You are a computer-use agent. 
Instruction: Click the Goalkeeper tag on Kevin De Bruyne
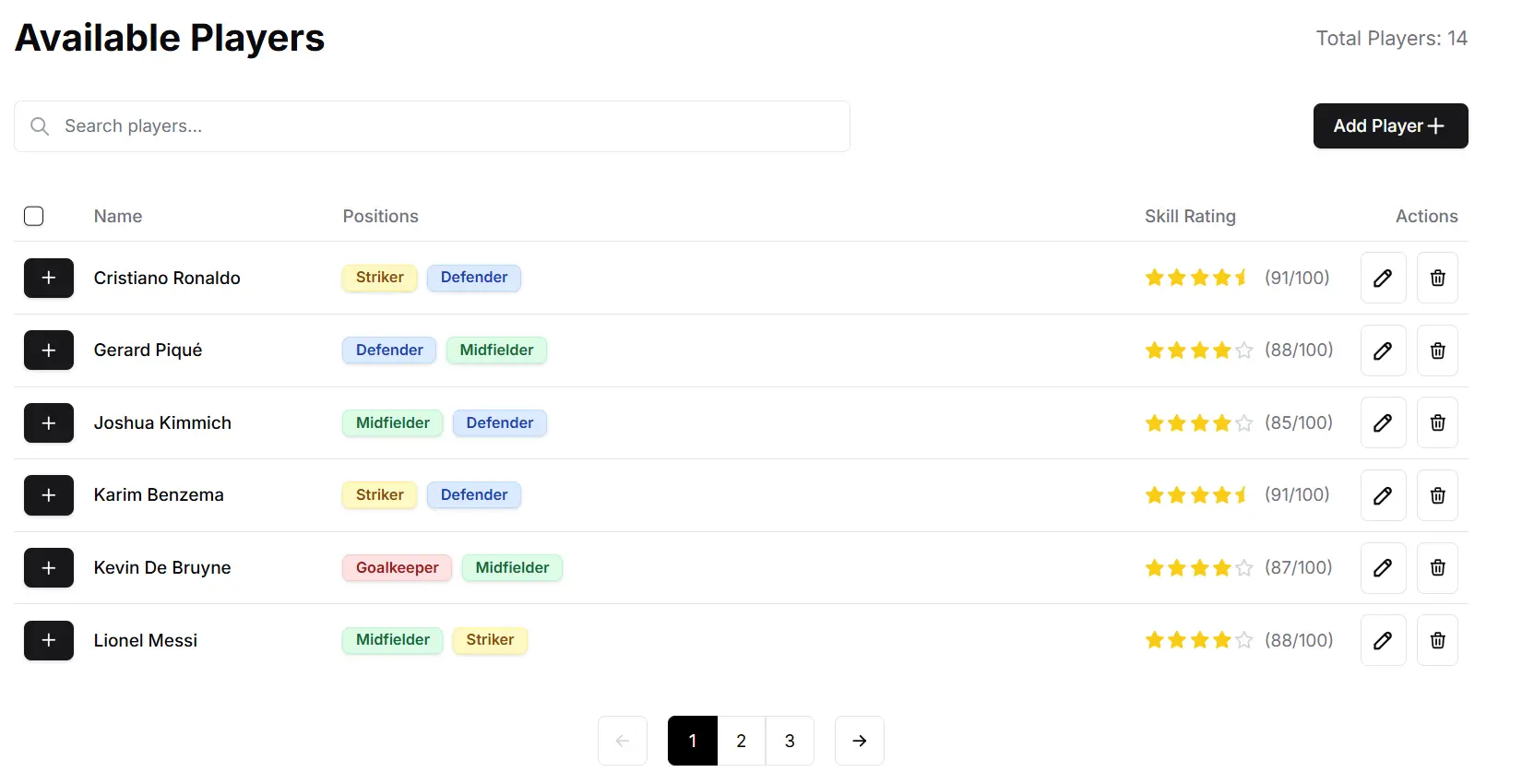tap(397, 567)
